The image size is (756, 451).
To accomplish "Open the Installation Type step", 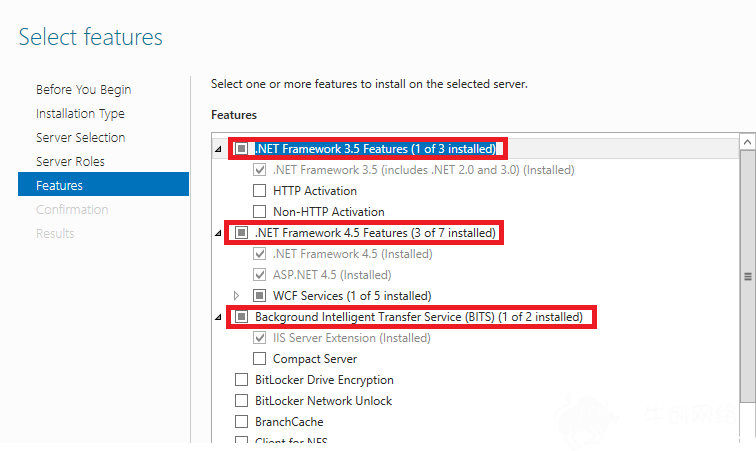I will coord(80,114).
